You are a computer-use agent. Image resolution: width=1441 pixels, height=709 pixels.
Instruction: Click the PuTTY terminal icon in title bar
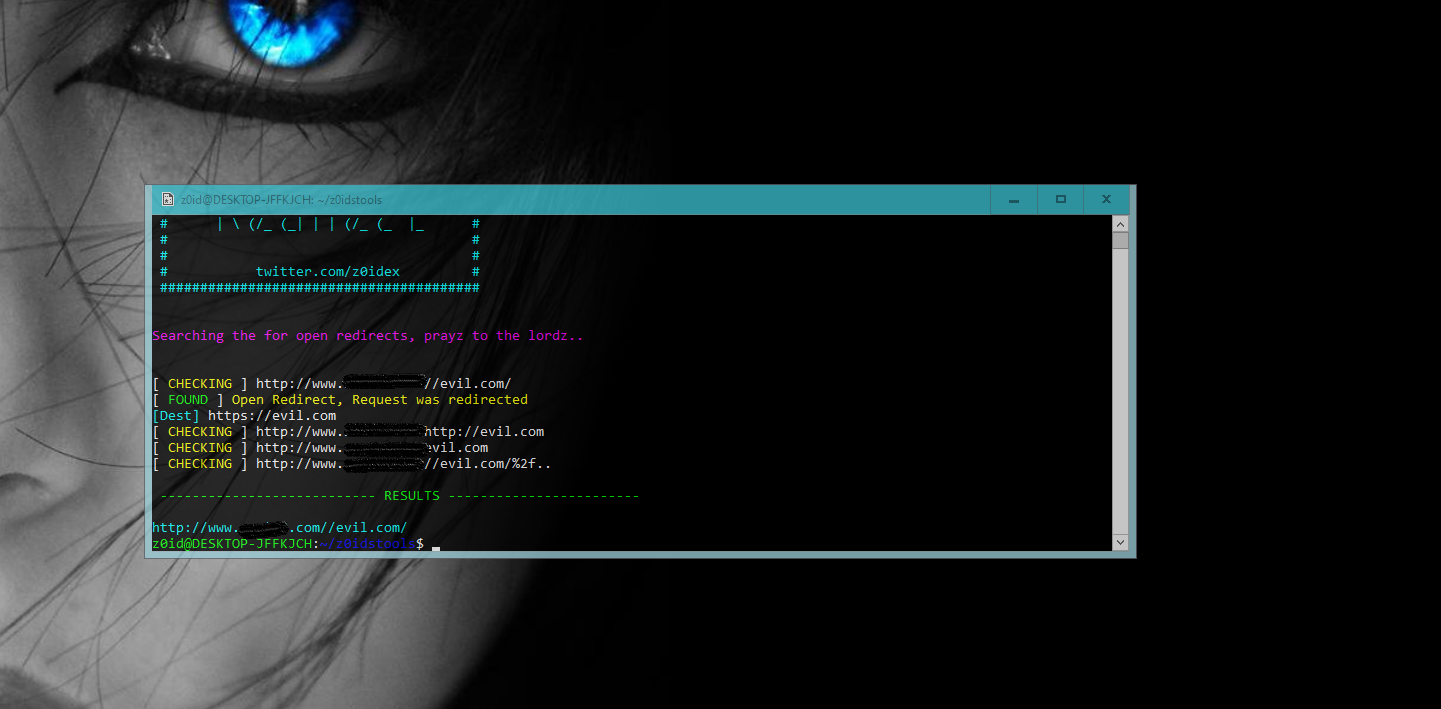(x=167, y=200)
